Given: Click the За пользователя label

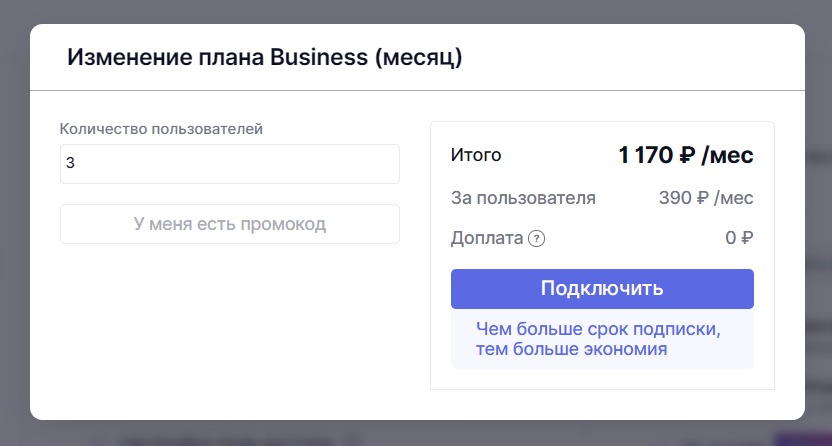Looking at the screenshot, I should pyautogui.click(x=523, y=197).
